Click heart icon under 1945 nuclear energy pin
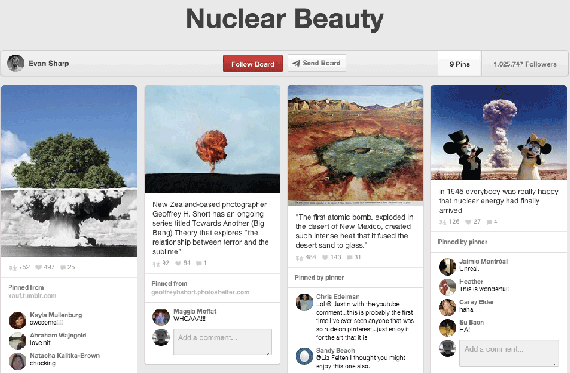570x373 pixels. [x=469, y=222]
